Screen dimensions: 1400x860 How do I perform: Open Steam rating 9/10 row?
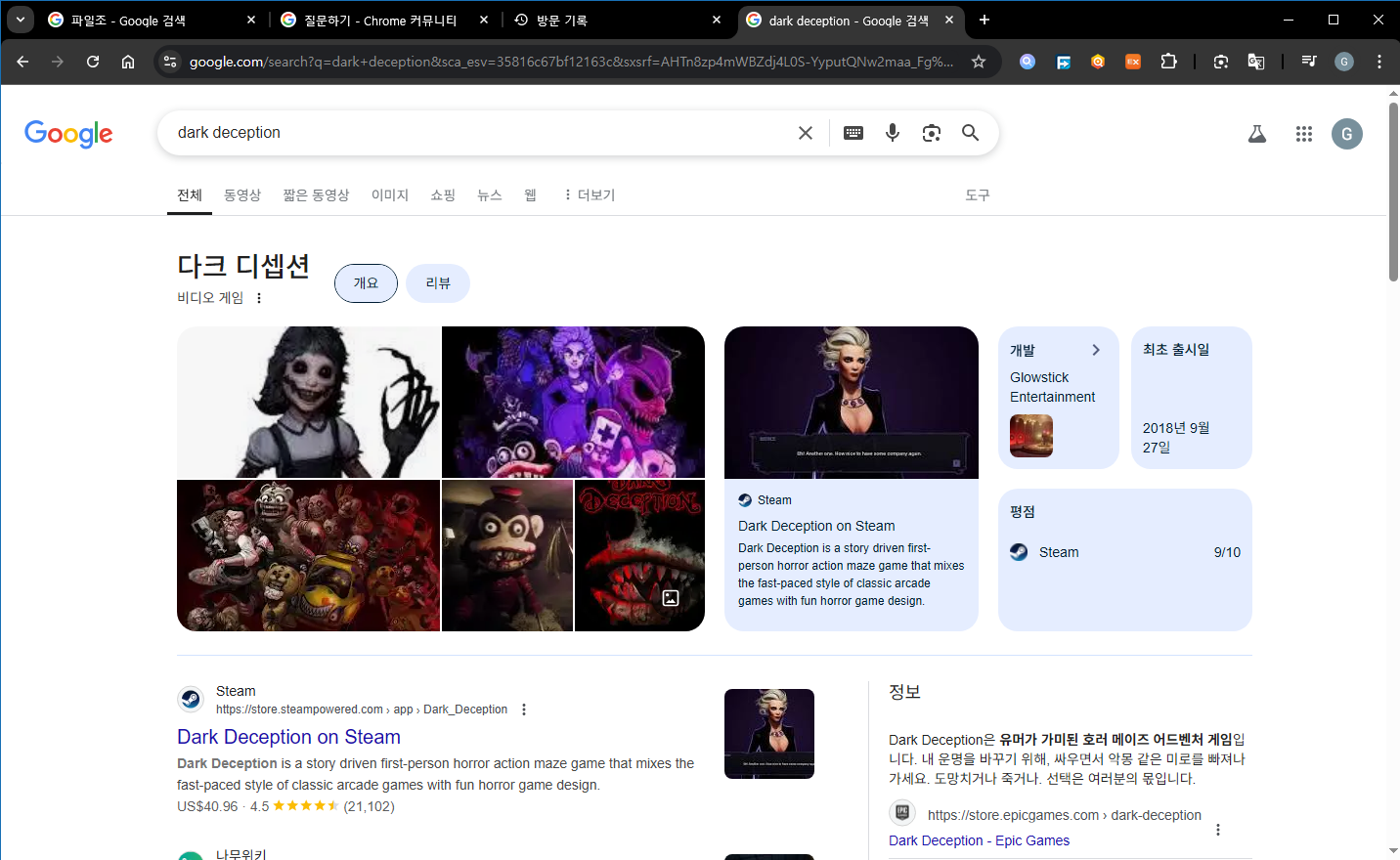point(1124,552)
